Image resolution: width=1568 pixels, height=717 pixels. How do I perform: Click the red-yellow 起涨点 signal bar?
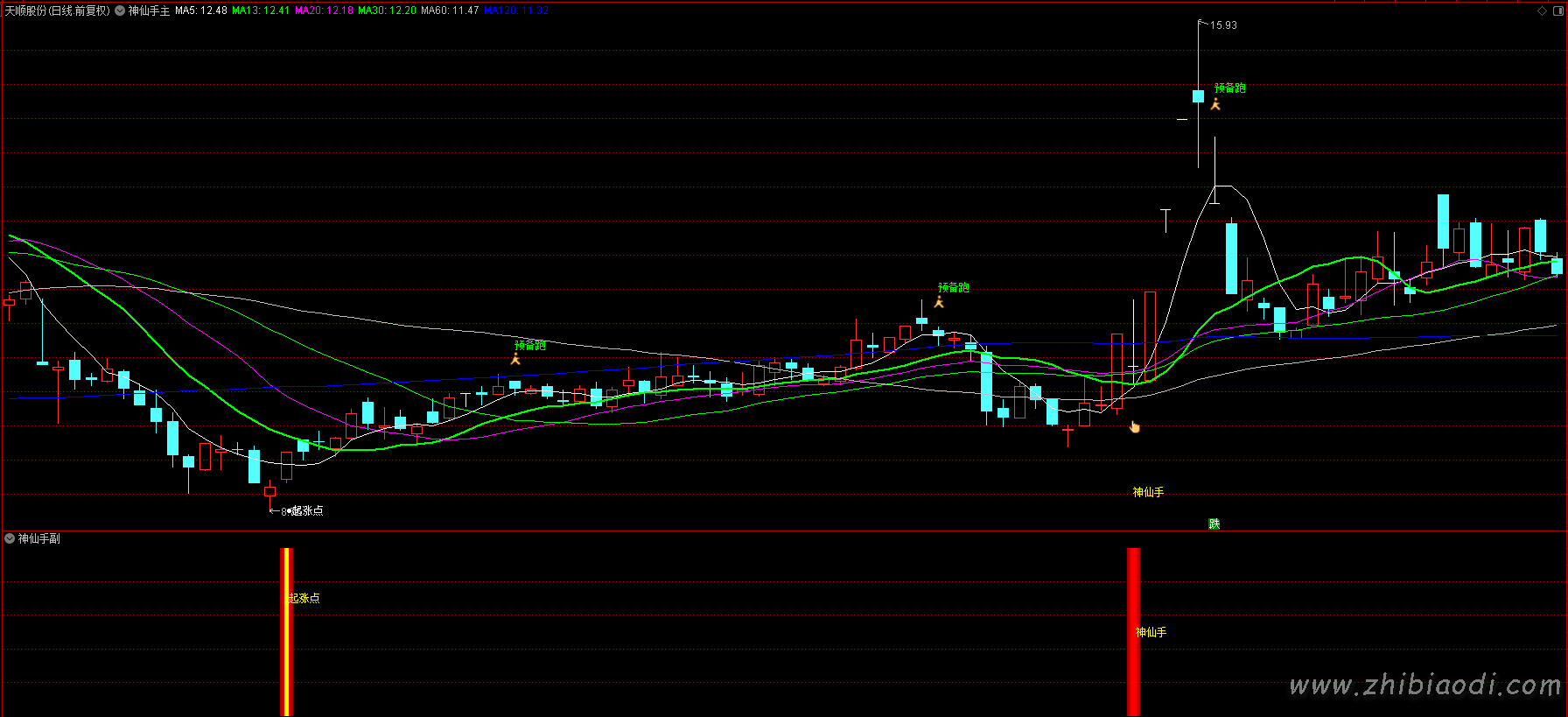point(286,631)
